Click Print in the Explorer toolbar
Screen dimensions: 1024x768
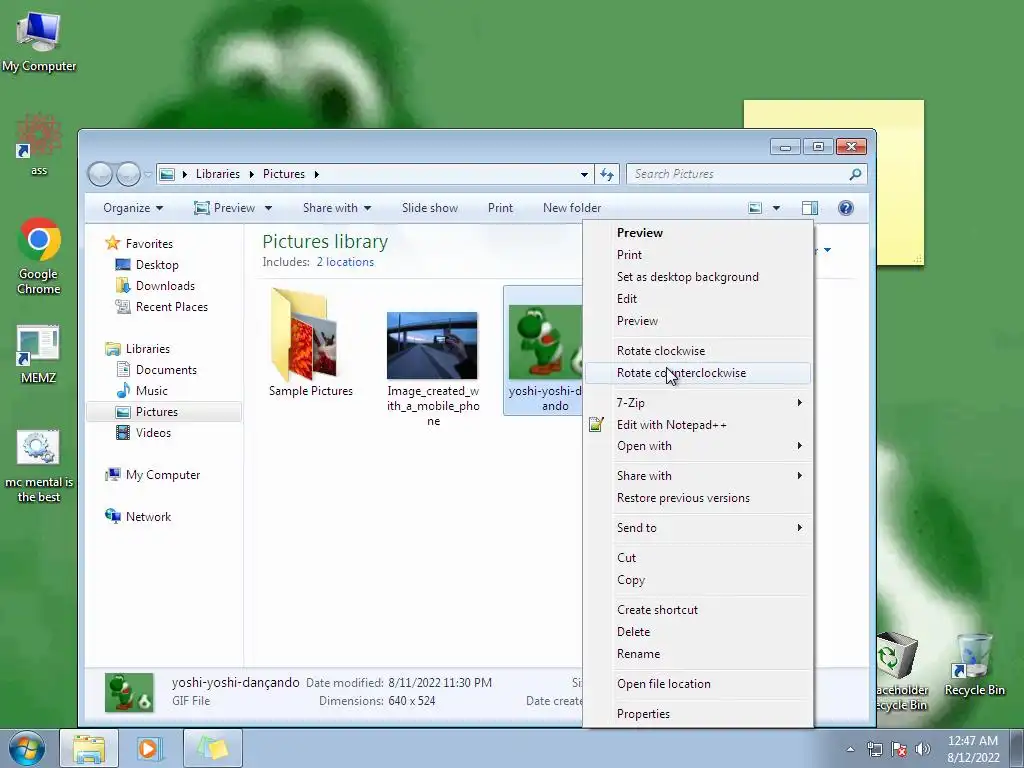pos(500,208)
